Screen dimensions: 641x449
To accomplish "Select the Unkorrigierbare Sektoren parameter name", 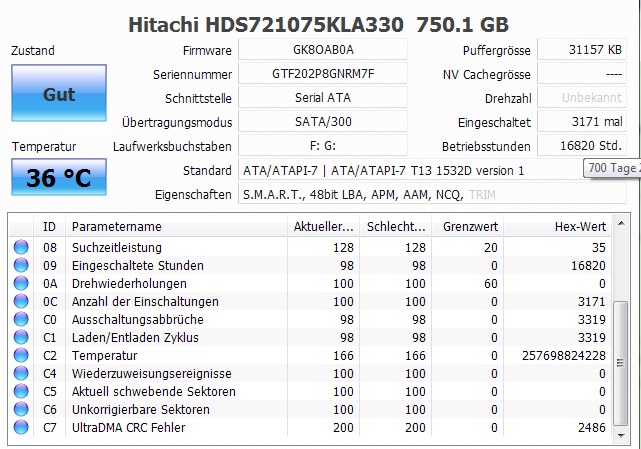I will (x=141, y=409).
